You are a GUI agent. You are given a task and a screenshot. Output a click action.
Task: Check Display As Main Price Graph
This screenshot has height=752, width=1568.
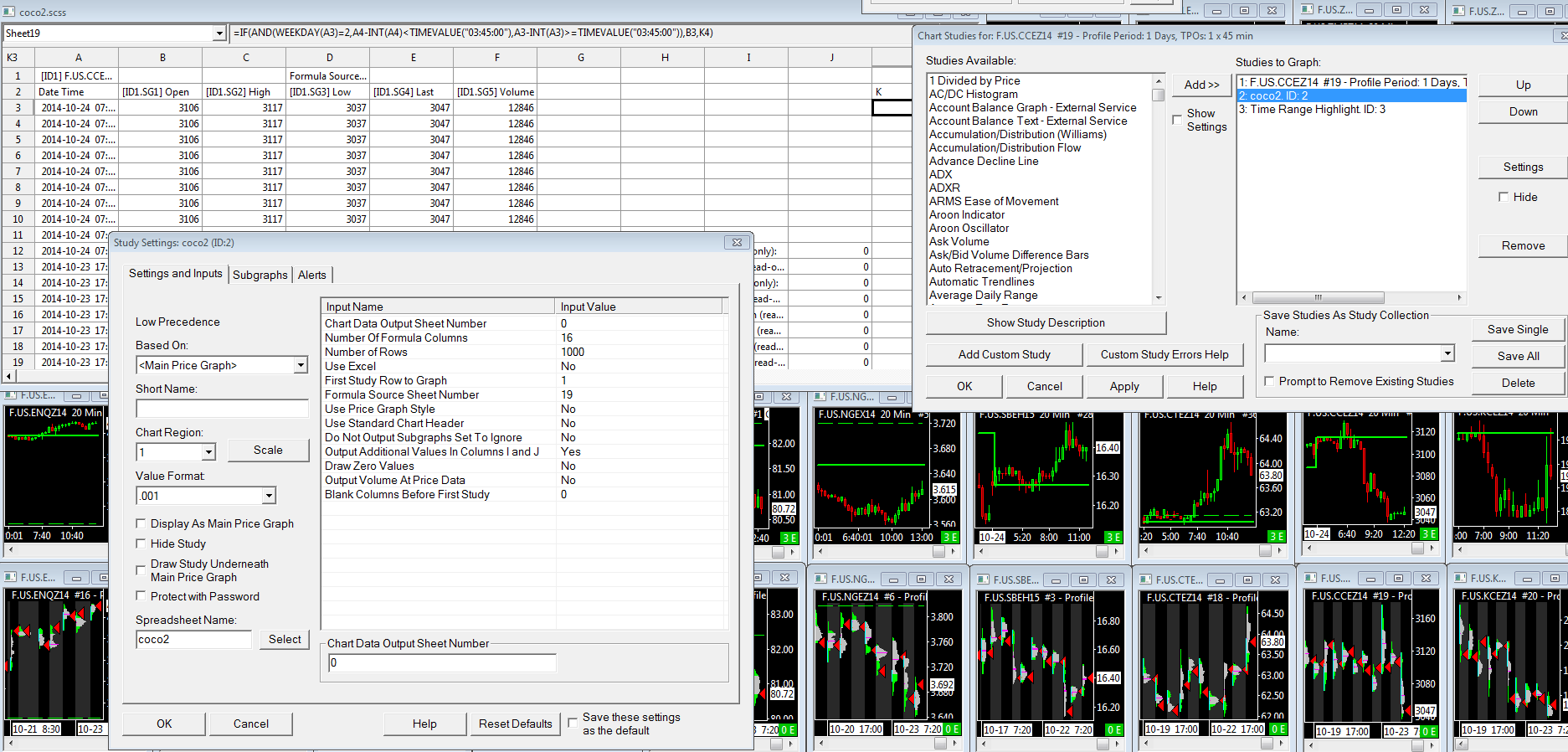[x=141, y=523]
